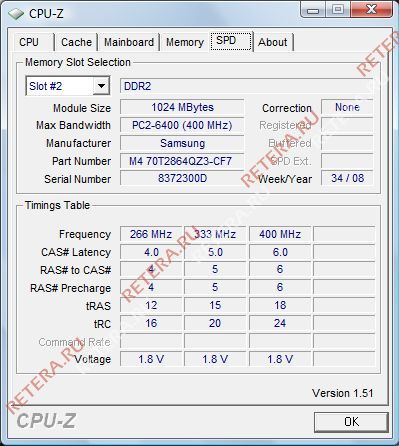Click the Slot #2 combo box text
Screen dimensions: 399x446
tap(45, 86)
